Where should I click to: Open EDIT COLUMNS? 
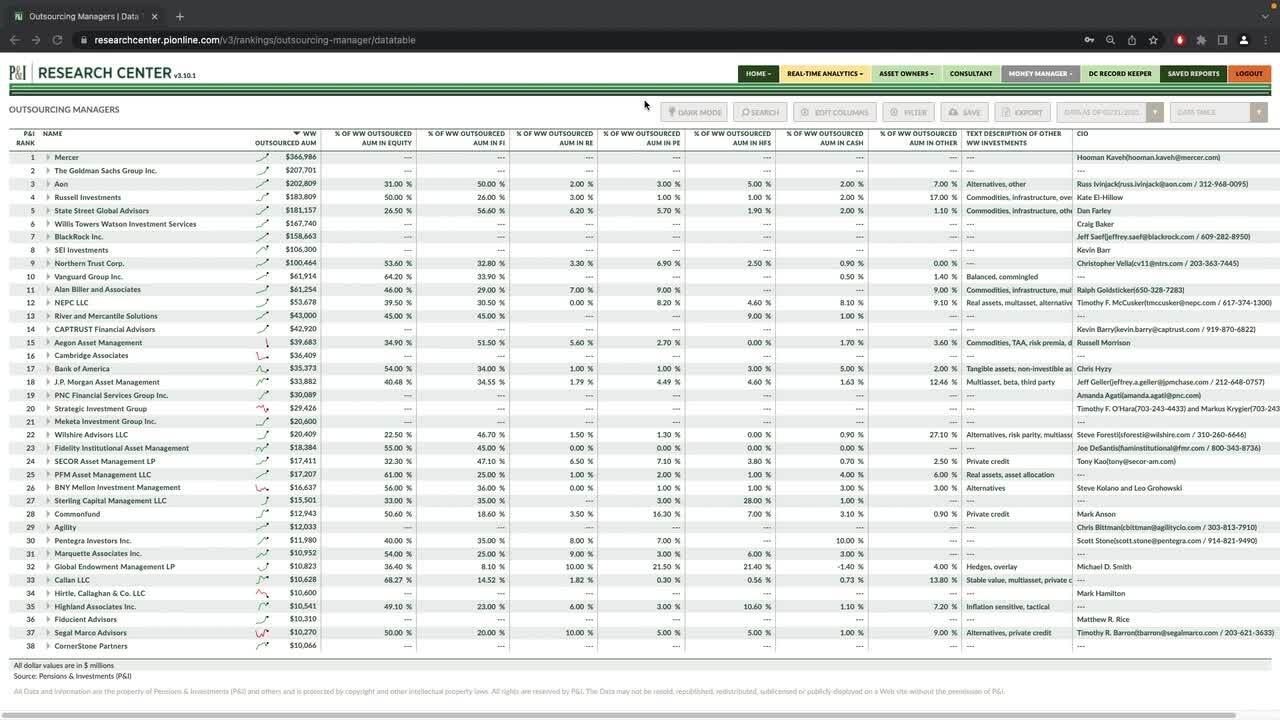835,112
